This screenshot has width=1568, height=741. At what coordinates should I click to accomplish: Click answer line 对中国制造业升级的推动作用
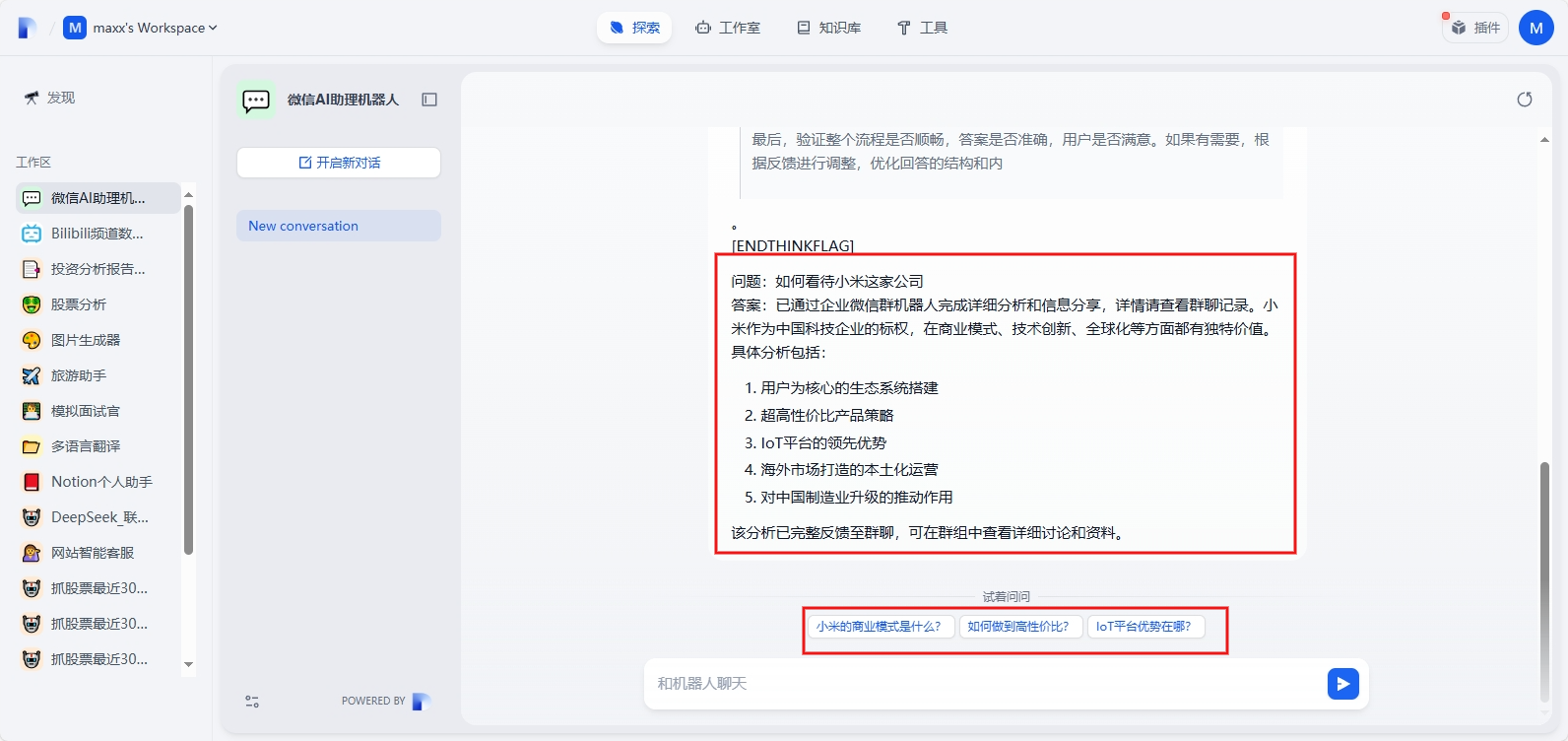857,498
